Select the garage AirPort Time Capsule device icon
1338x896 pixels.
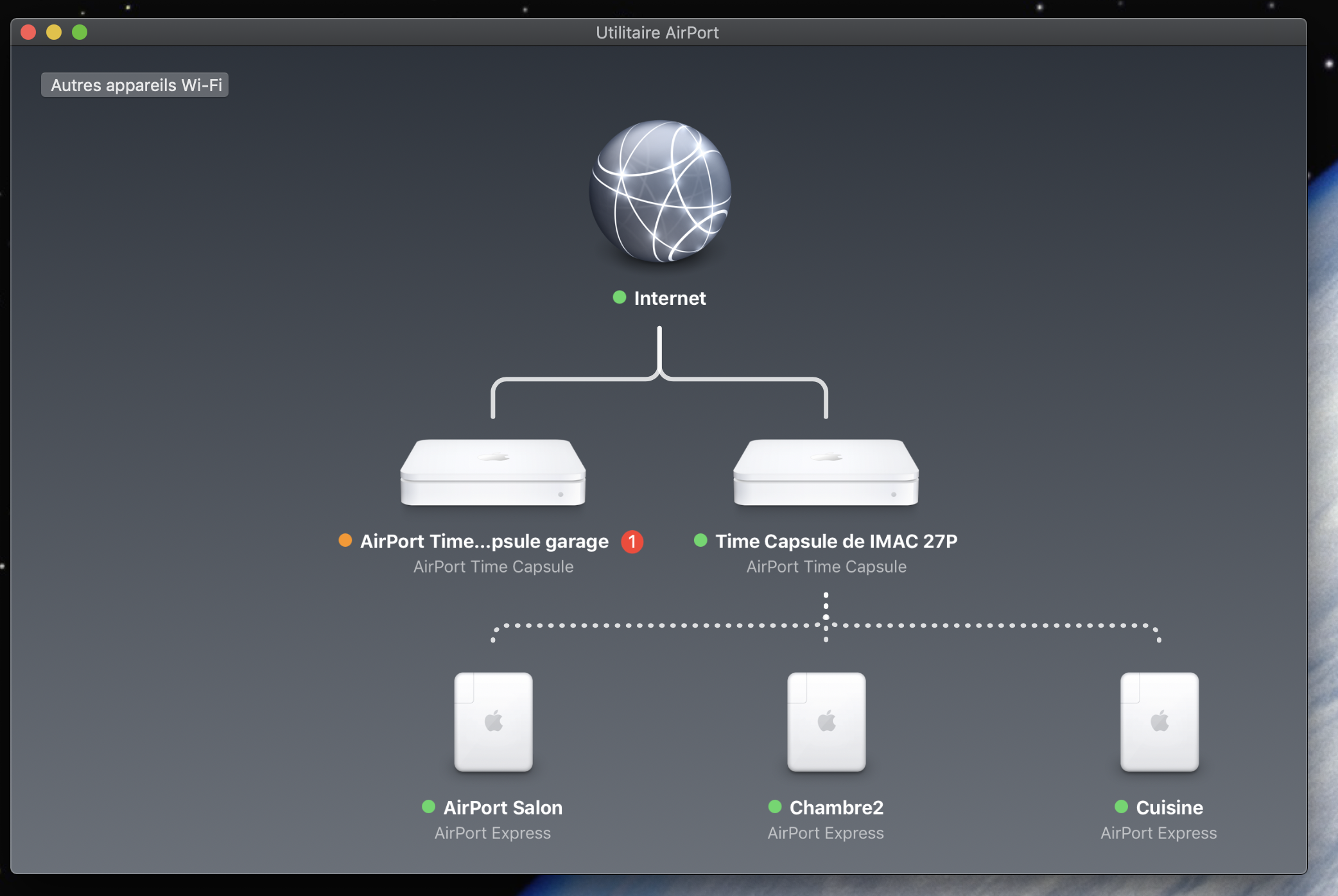pos(493,472)
